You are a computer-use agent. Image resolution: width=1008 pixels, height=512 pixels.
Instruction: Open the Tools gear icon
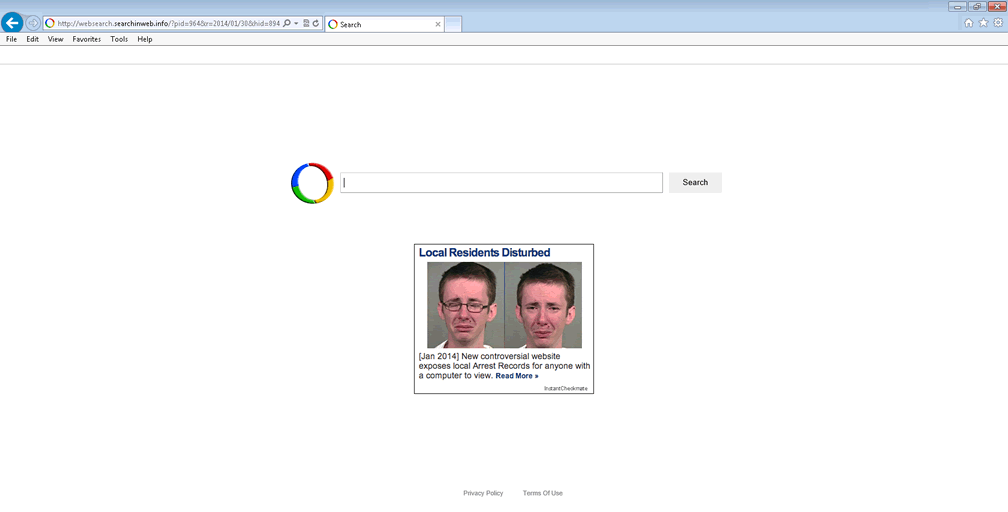997,23
